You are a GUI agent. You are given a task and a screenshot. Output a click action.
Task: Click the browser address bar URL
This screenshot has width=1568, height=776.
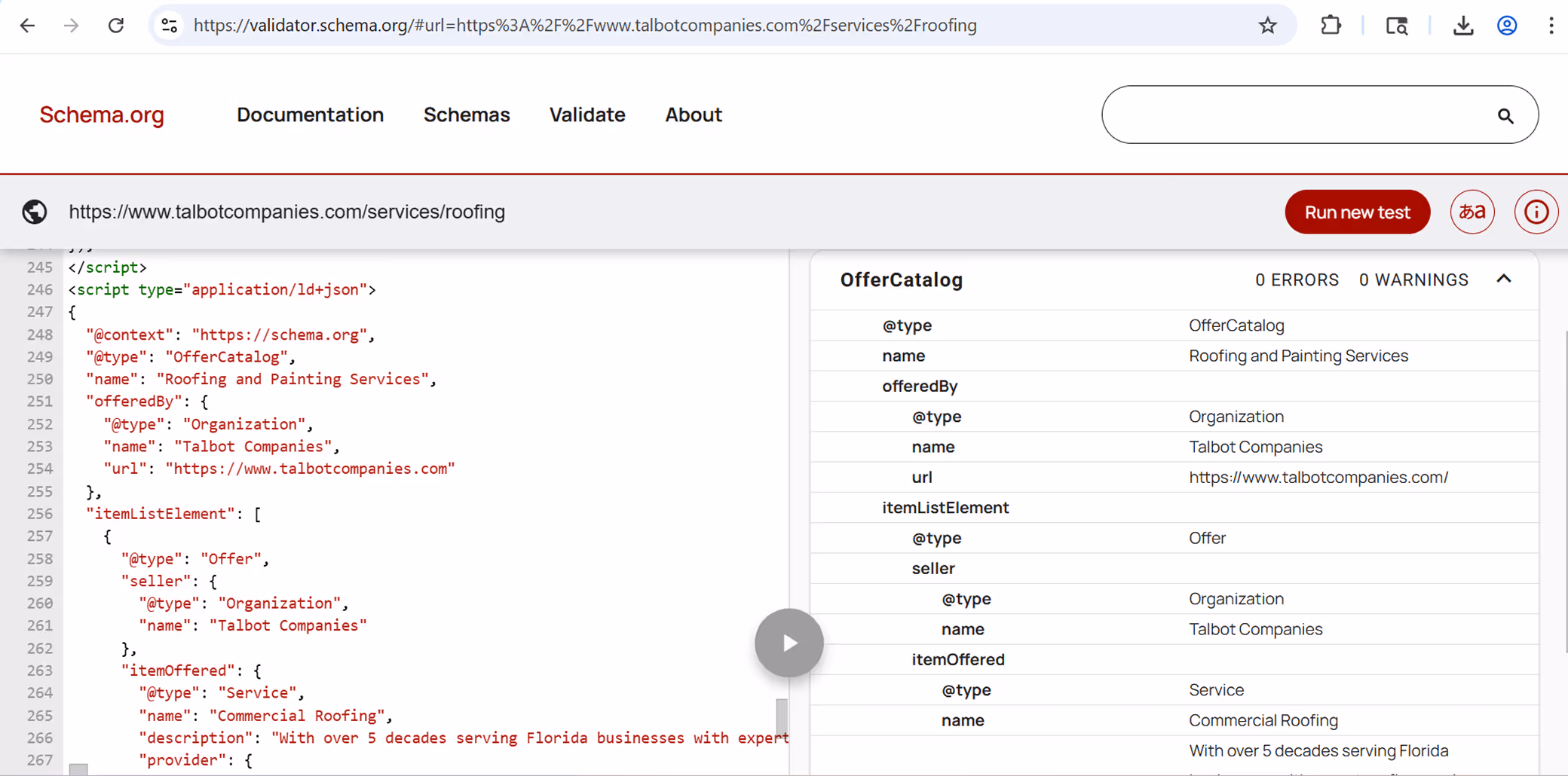point(584,26)
